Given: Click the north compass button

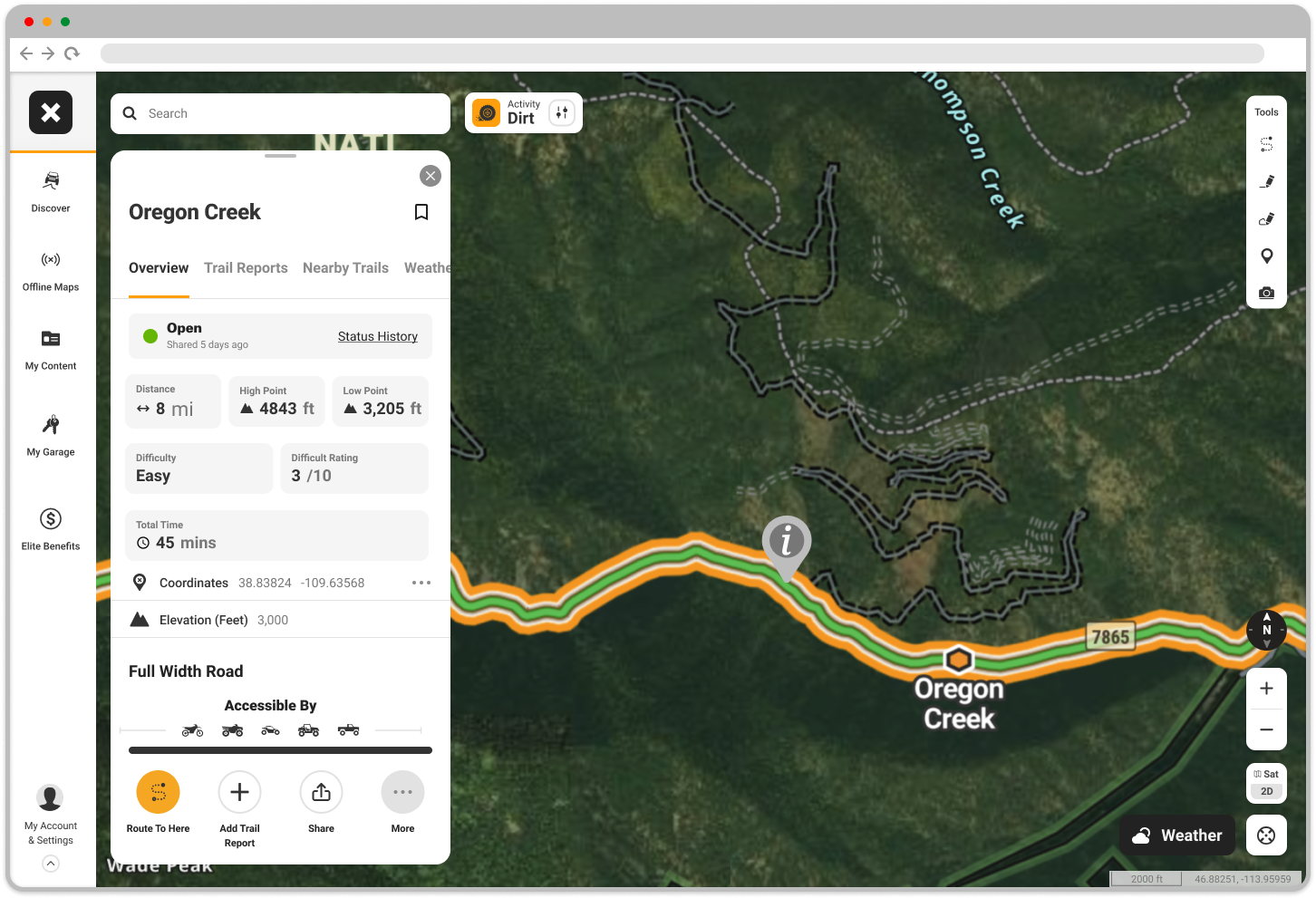Looking at the screenshot, I should click(1267, 630).
